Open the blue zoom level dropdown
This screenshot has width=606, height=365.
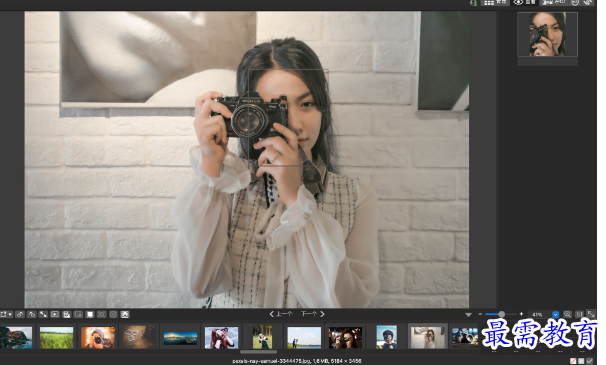pos(555,315)
